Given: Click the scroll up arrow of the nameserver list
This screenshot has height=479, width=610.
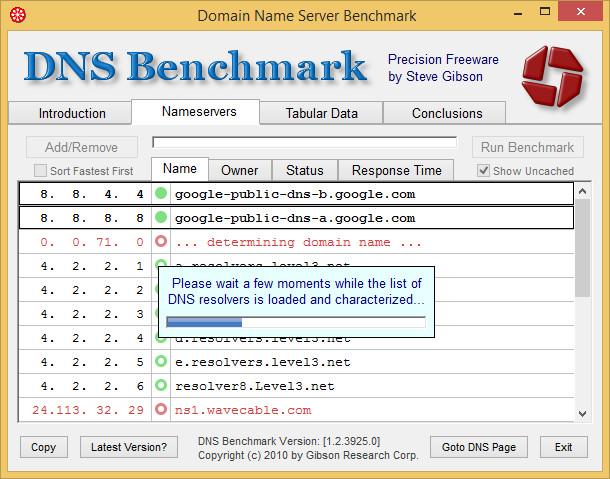Looking at the screenshot, I should [x=582, y=191].
